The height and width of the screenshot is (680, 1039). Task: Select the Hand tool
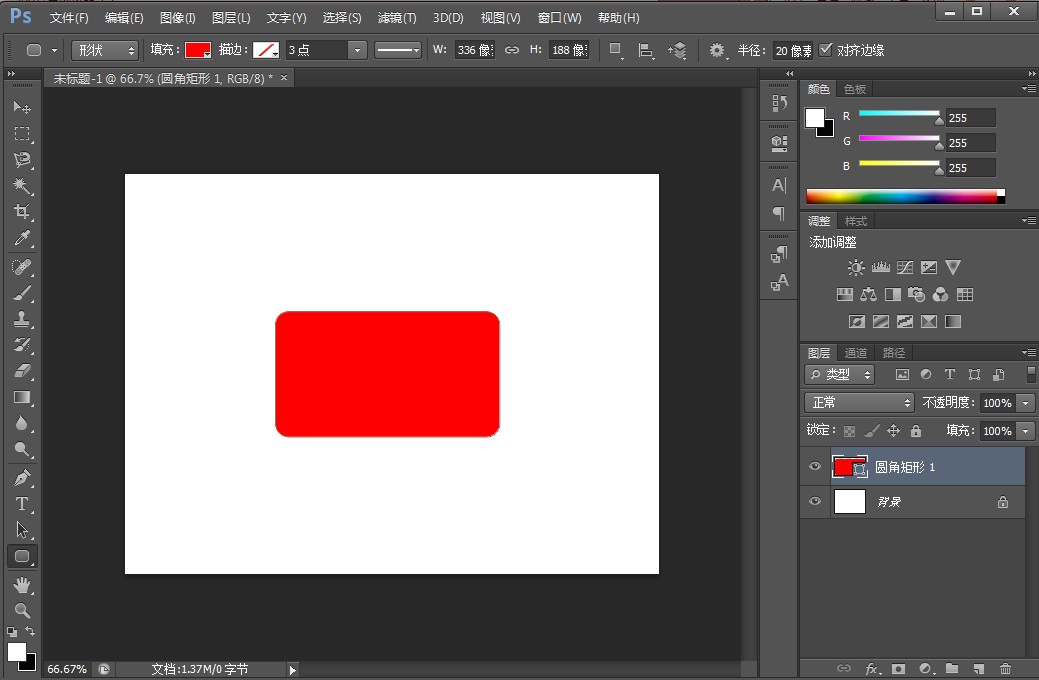22,585
